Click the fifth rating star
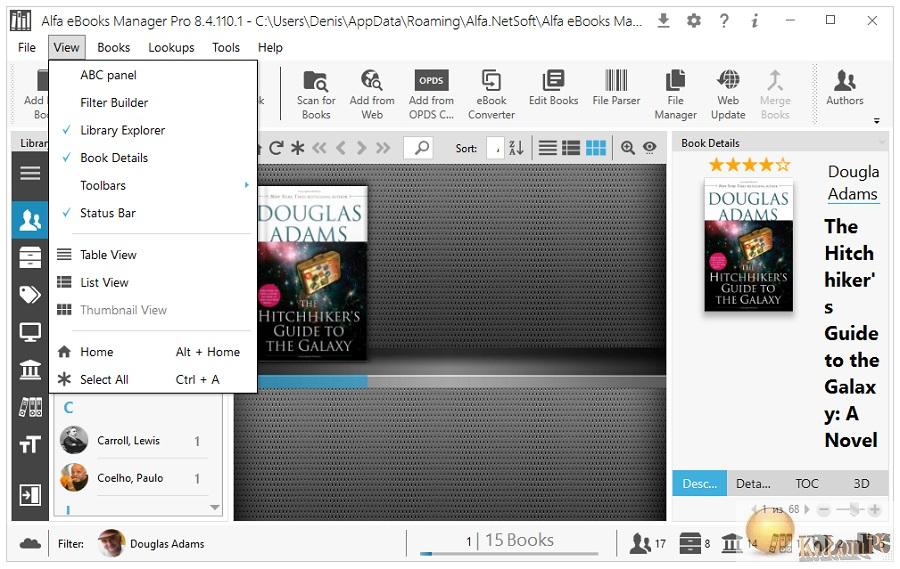This screenshot has width=900, height=569. tap(783, 165)
